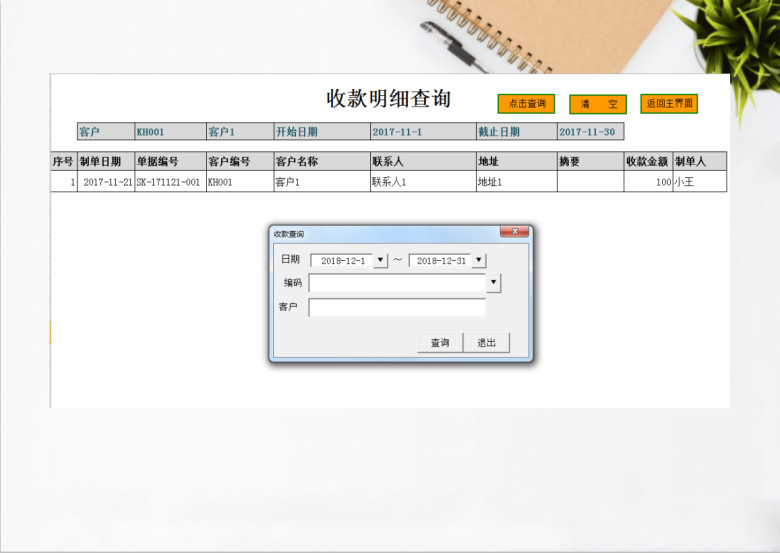This screenshot has width=780, height=553.
Task: Select the amount cell 100
Action: [648, 182]
